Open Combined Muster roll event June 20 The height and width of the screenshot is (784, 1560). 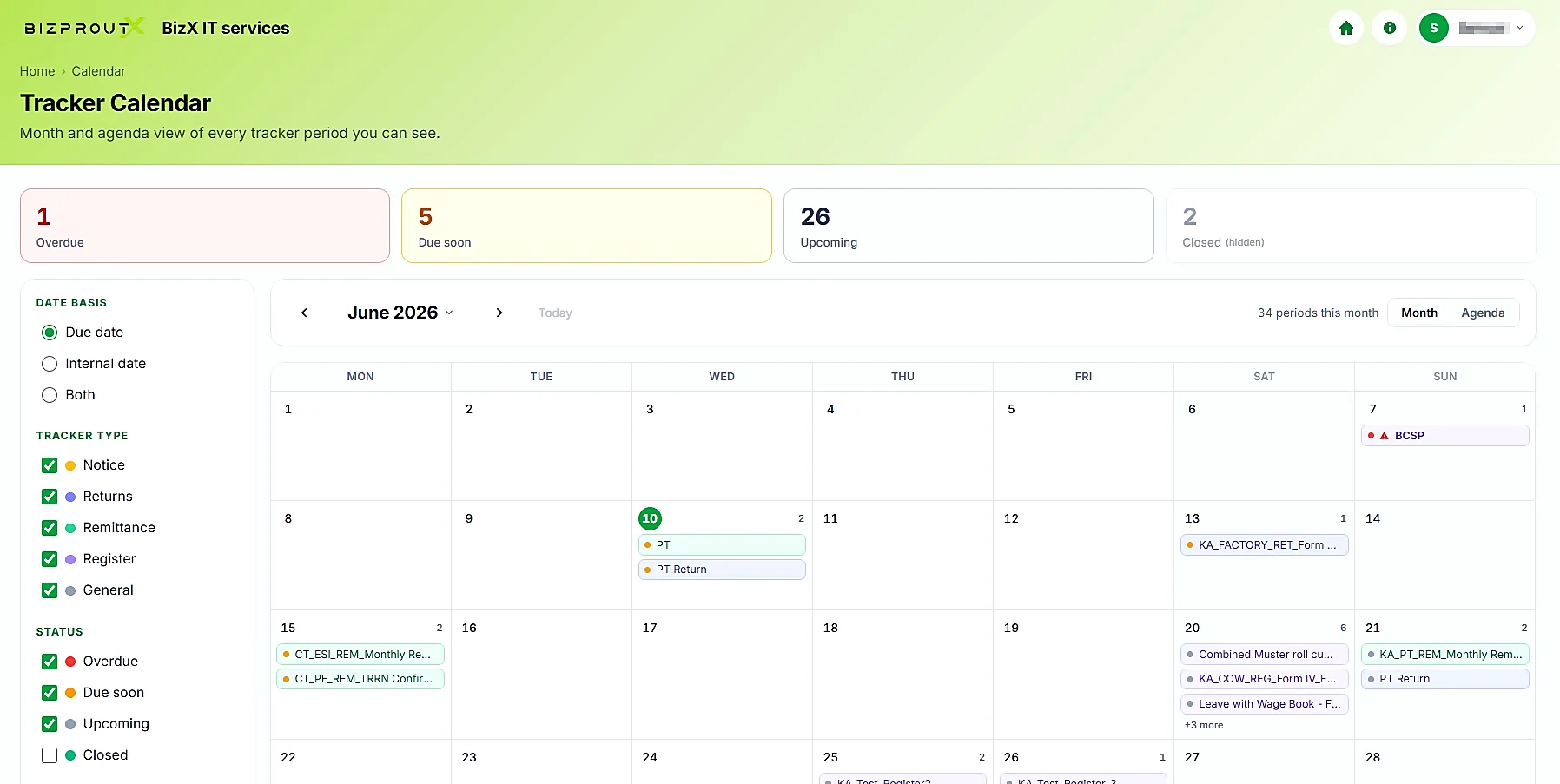(1264, 655)
